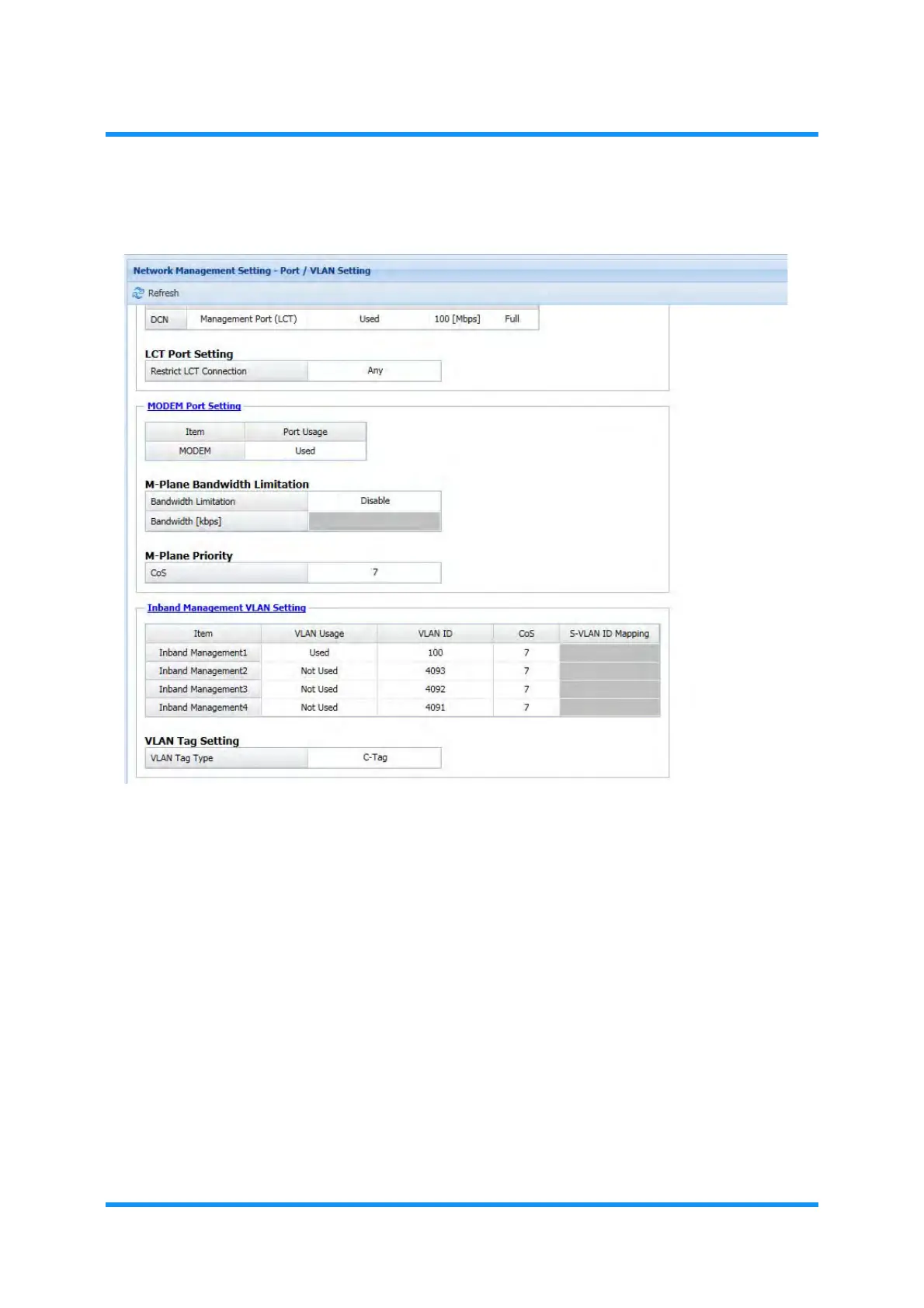This screenshot has width=924, height=1308.
Task: Click Management Port (LCT) cell
Action: click(x=248, y=319)
